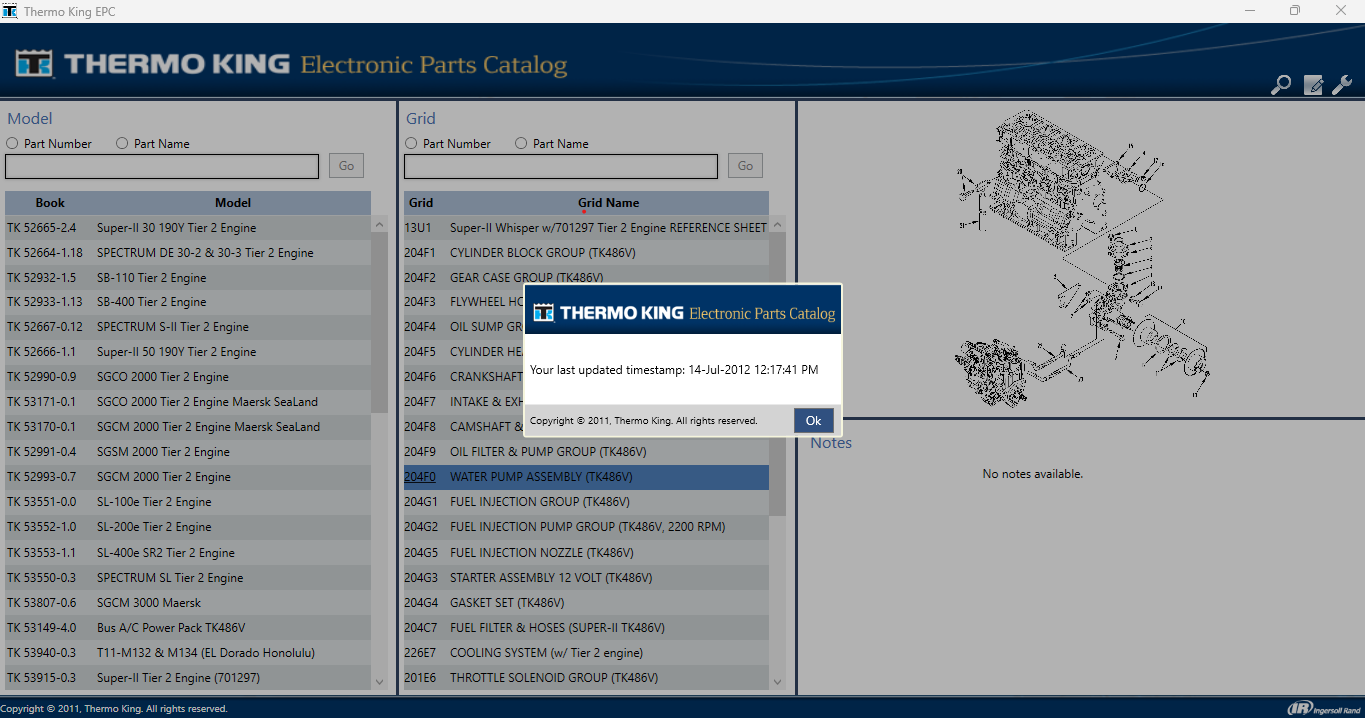This screenshot has width=1365, height=718.
Task: Open the wrench settings icon
Action: (x=1342, y=85)
